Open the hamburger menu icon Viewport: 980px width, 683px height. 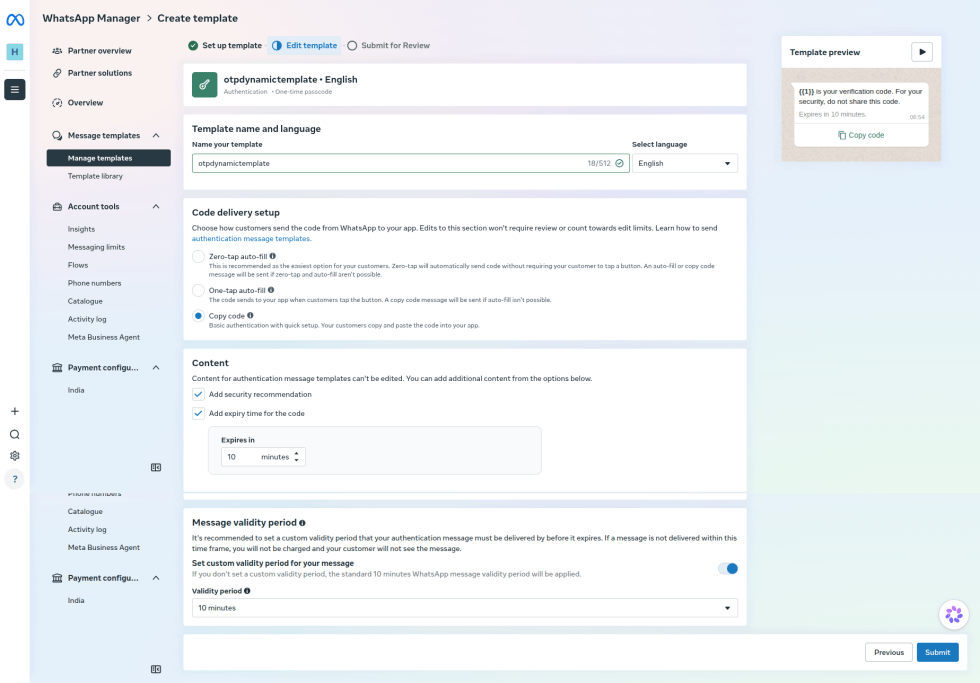pyautogui.click(x=14, y=89)
